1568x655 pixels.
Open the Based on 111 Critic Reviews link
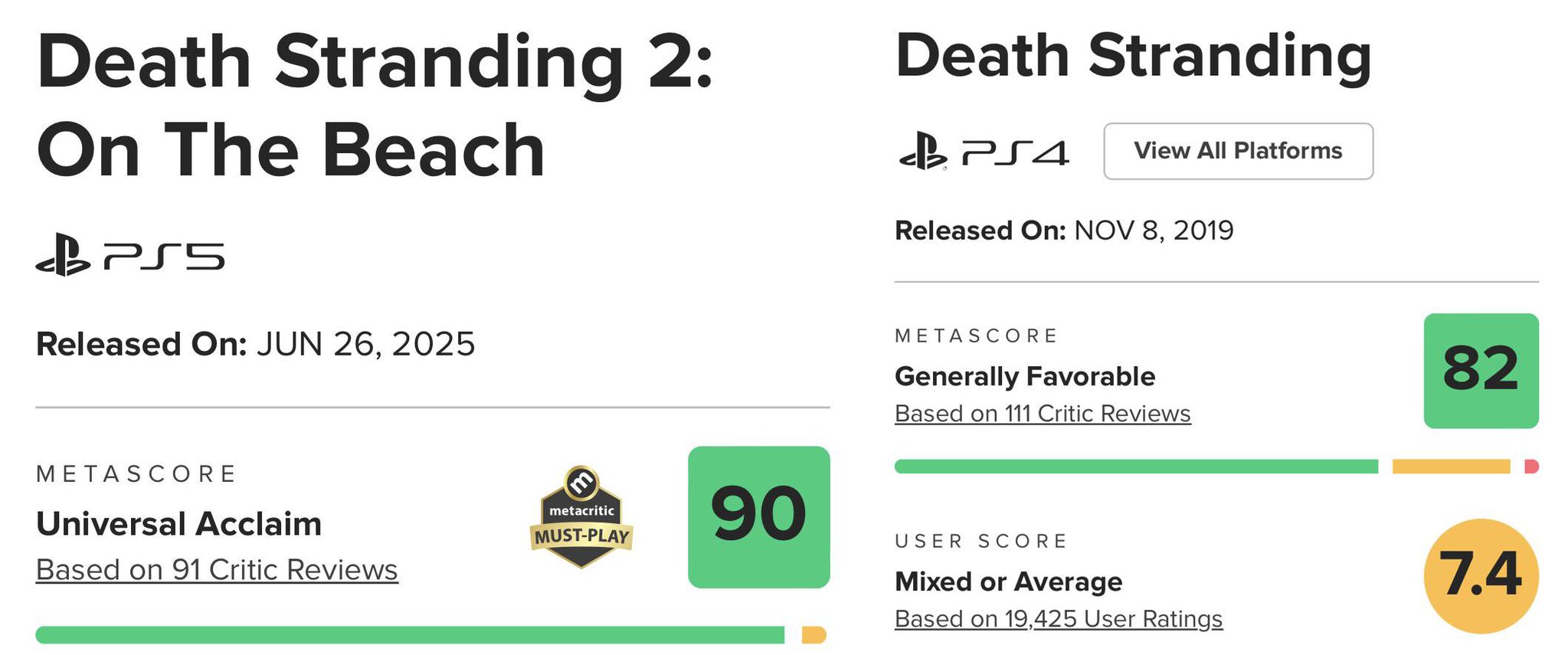(x=1042, y=414)
